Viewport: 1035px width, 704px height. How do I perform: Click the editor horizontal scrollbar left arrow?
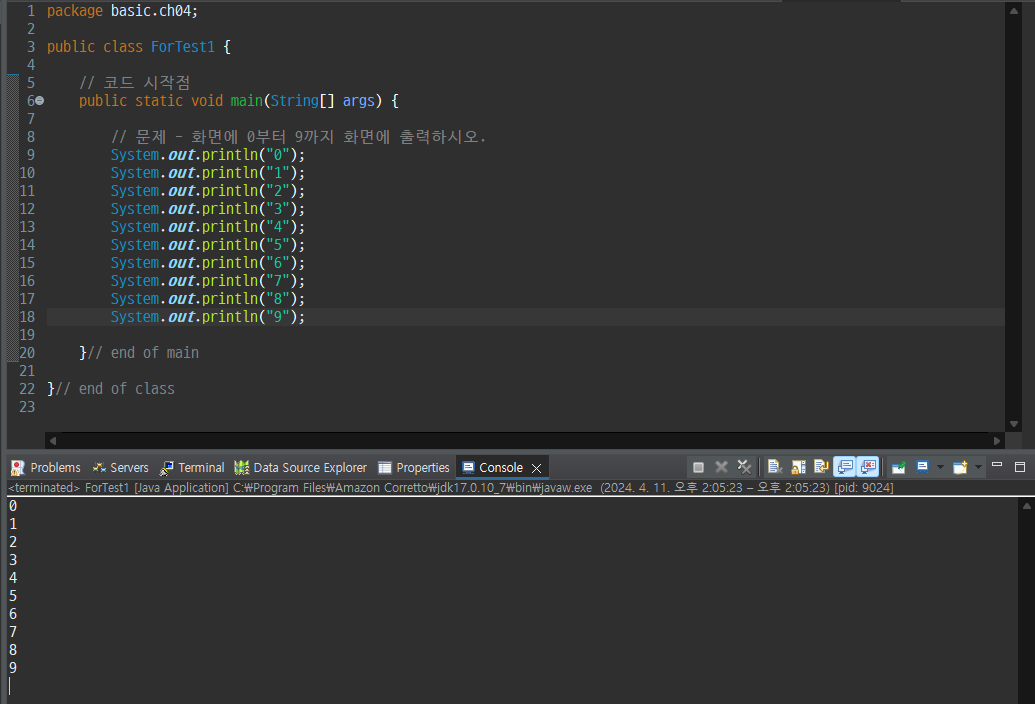(53, 440)
